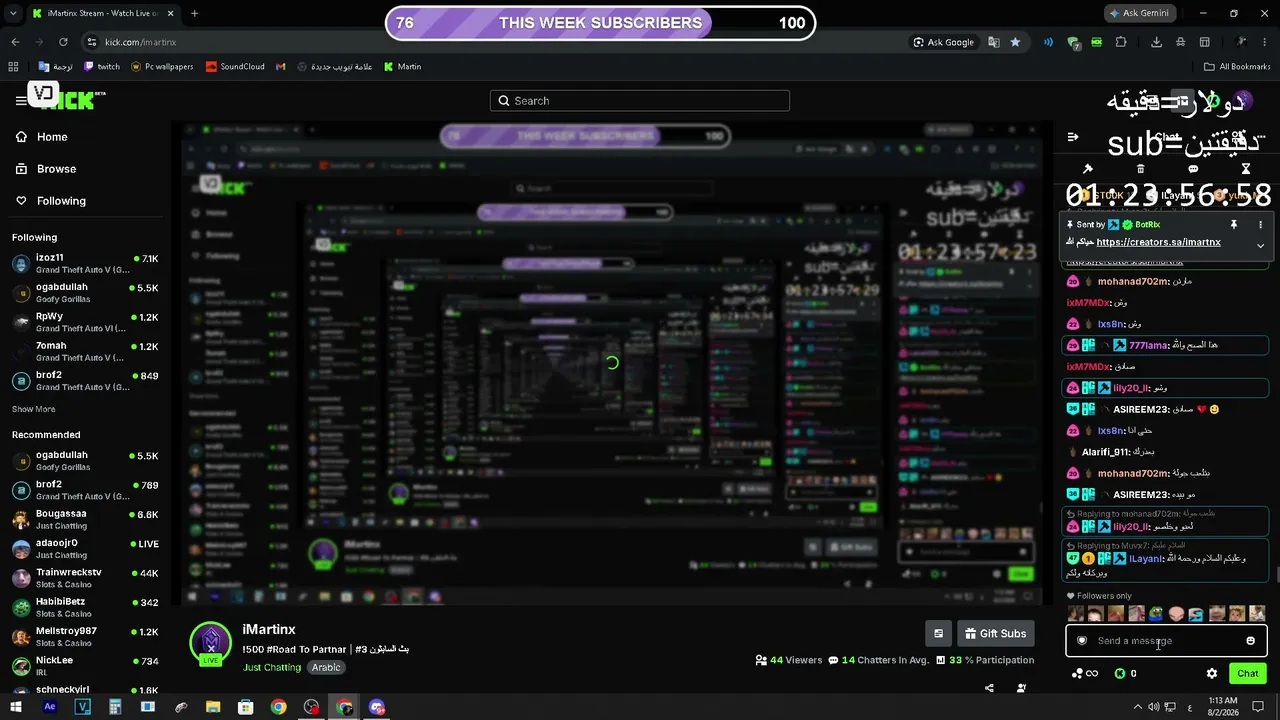Collapse the chat panel using arrow icon
The height and width of the screenshot is (720, 1280).
[x=1073, y=137]
